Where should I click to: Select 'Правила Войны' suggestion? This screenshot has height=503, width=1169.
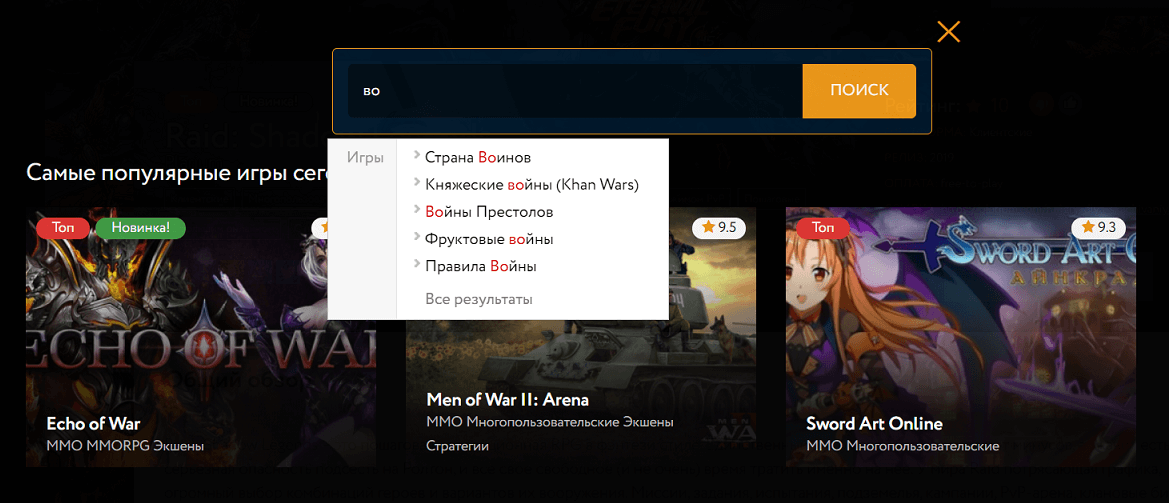[480, 266]
